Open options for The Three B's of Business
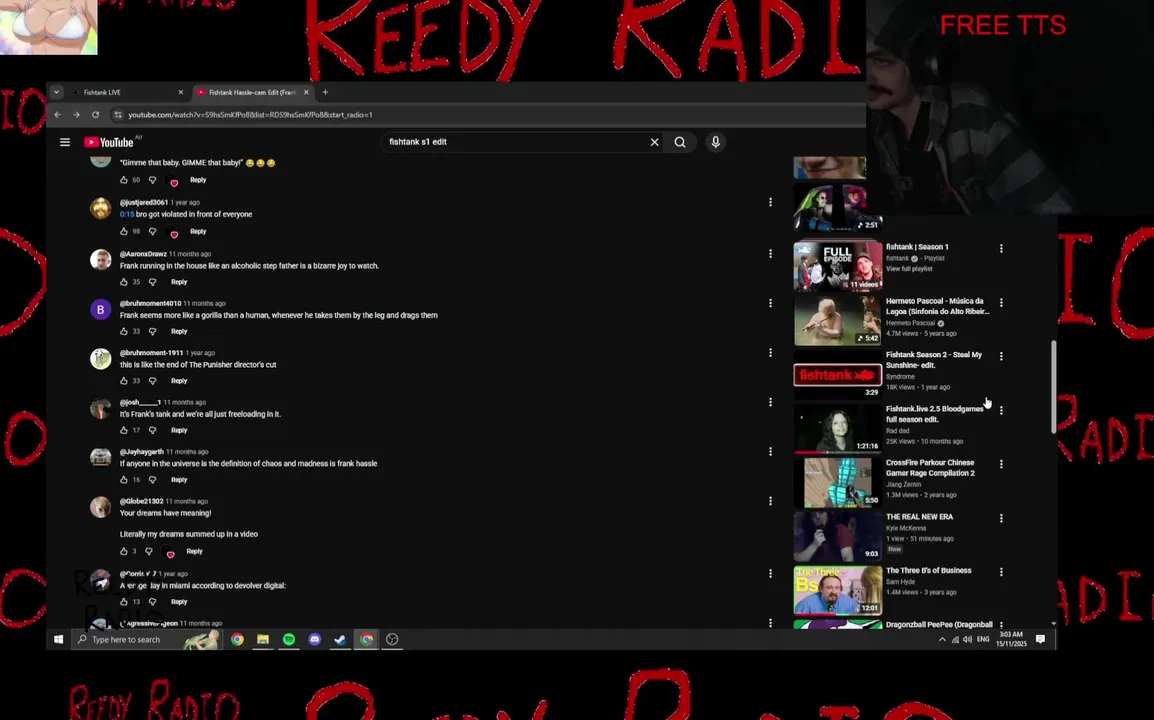Image resolution: width=1154 pixels, height=720 pixels. (x=1001, y=572)
